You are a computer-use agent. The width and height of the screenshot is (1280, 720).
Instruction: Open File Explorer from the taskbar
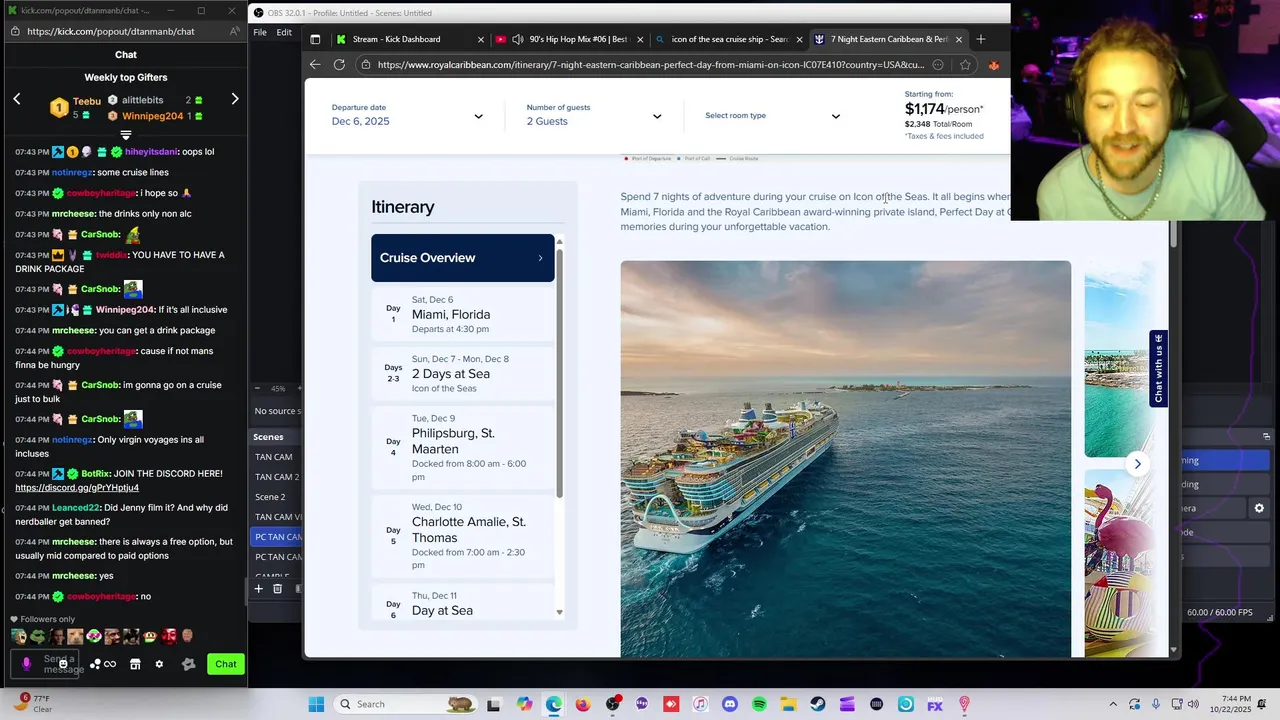pyautogui.click(x=788, y=704)
